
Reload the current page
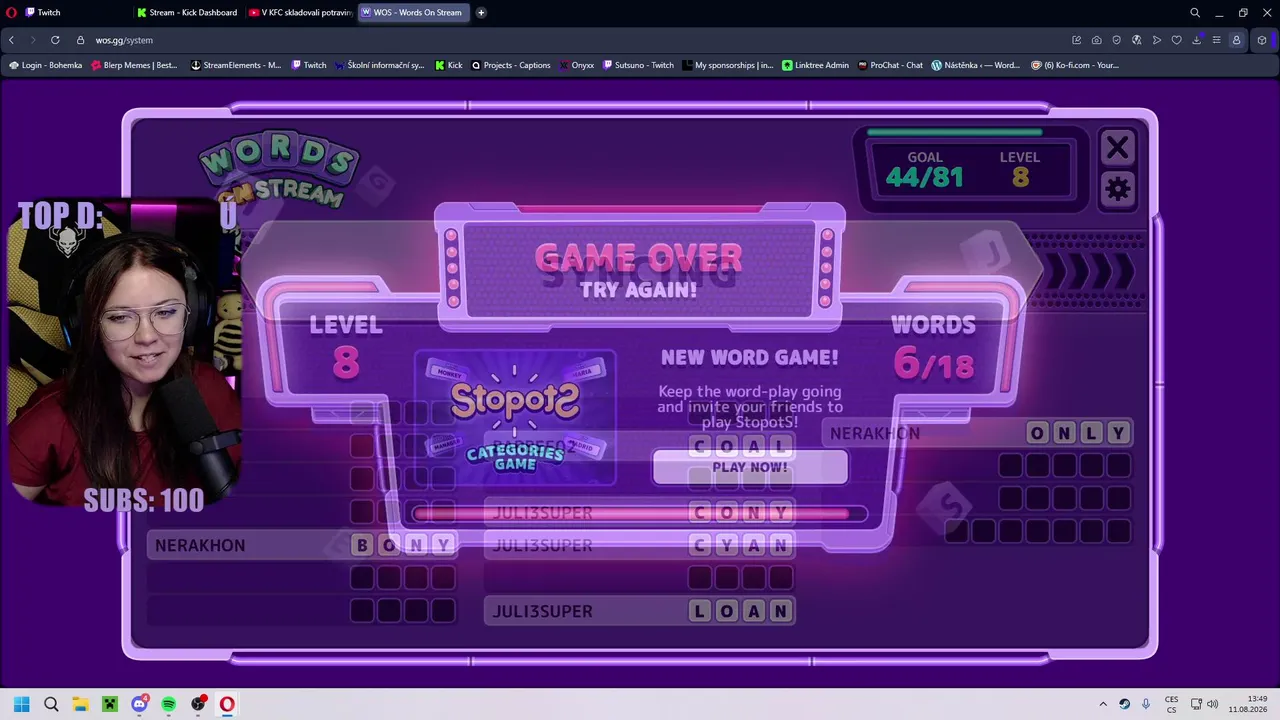(x=54, y=40)
